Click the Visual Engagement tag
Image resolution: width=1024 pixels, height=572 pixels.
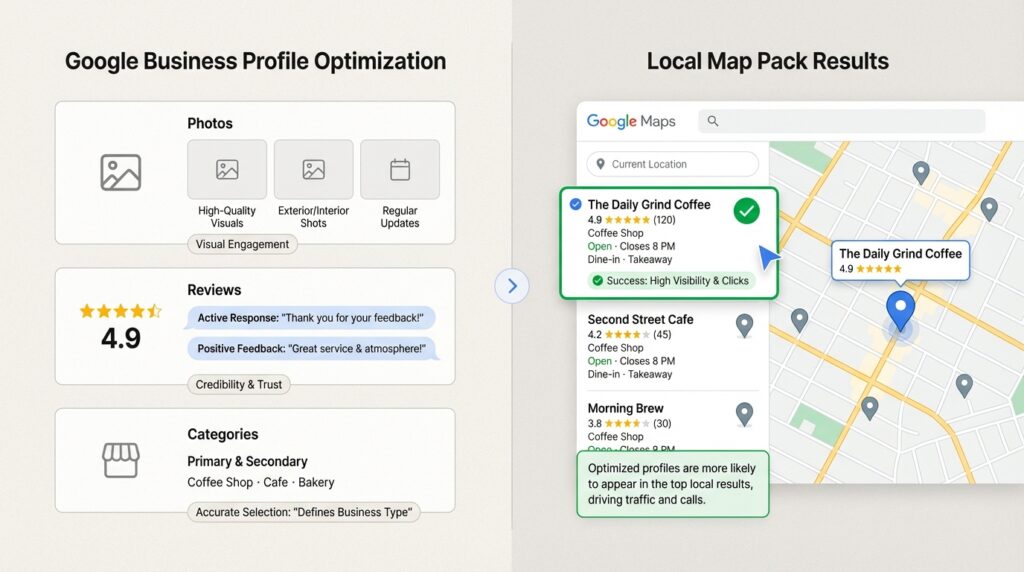pyautogui.click(x=242, y=244)
